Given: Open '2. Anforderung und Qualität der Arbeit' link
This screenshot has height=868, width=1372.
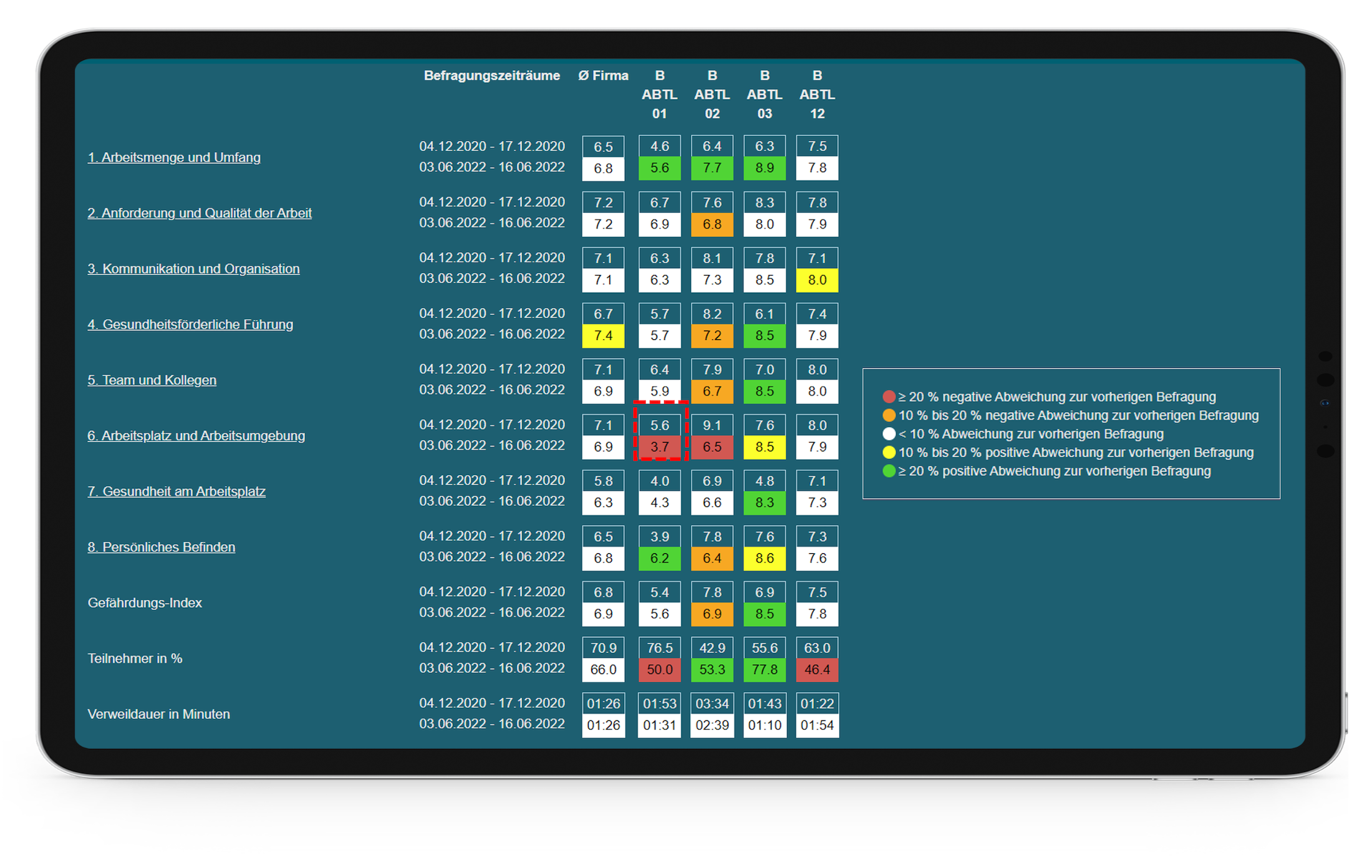Looking at the screenshot, I should pyautogui.click(x=200, y=213).
